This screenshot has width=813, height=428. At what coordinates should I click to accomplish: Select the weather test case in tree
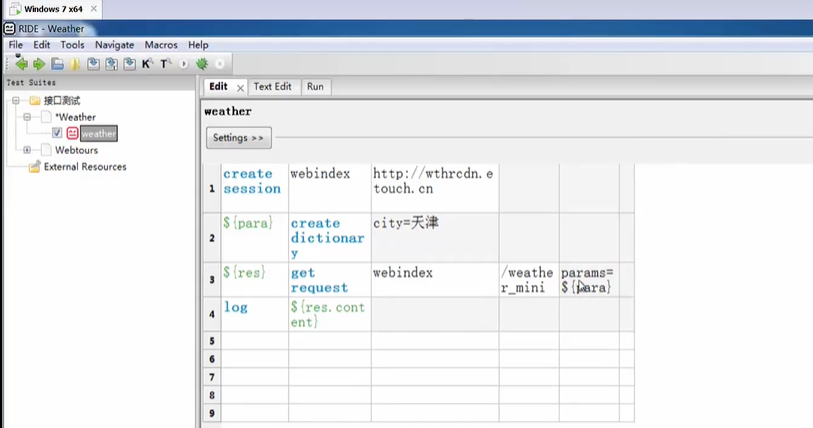pyautogui.click(x=99, y=133)
